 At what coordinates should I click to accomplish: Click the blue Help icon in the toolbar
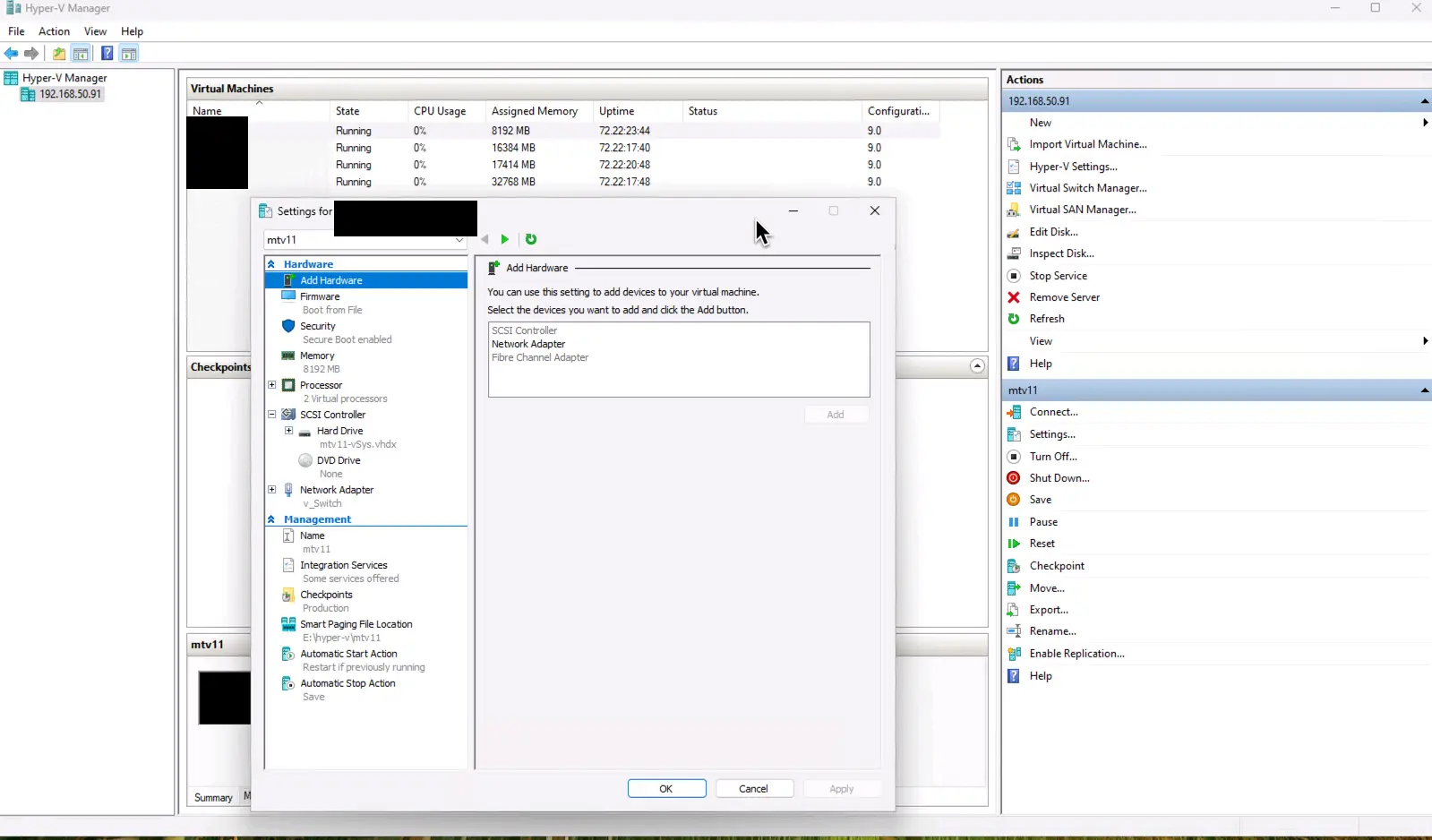coord(107,54)
